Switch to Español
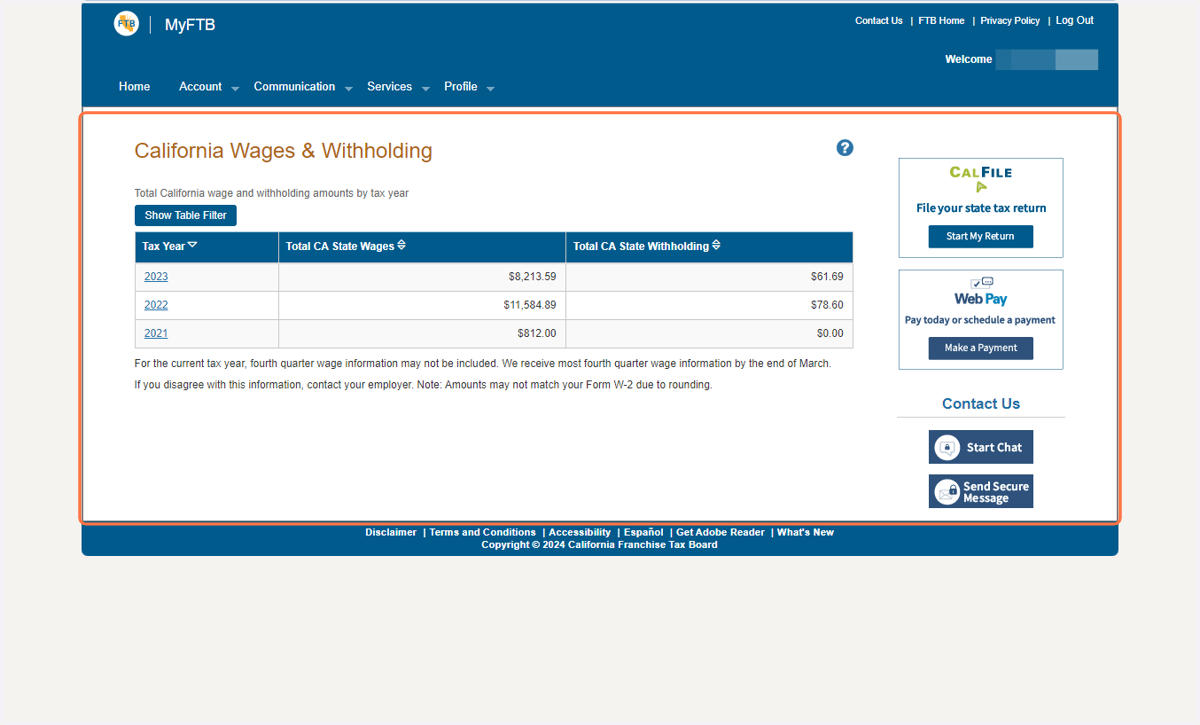The width and height of the screenshot is (1200, 725). coord(644,532)
